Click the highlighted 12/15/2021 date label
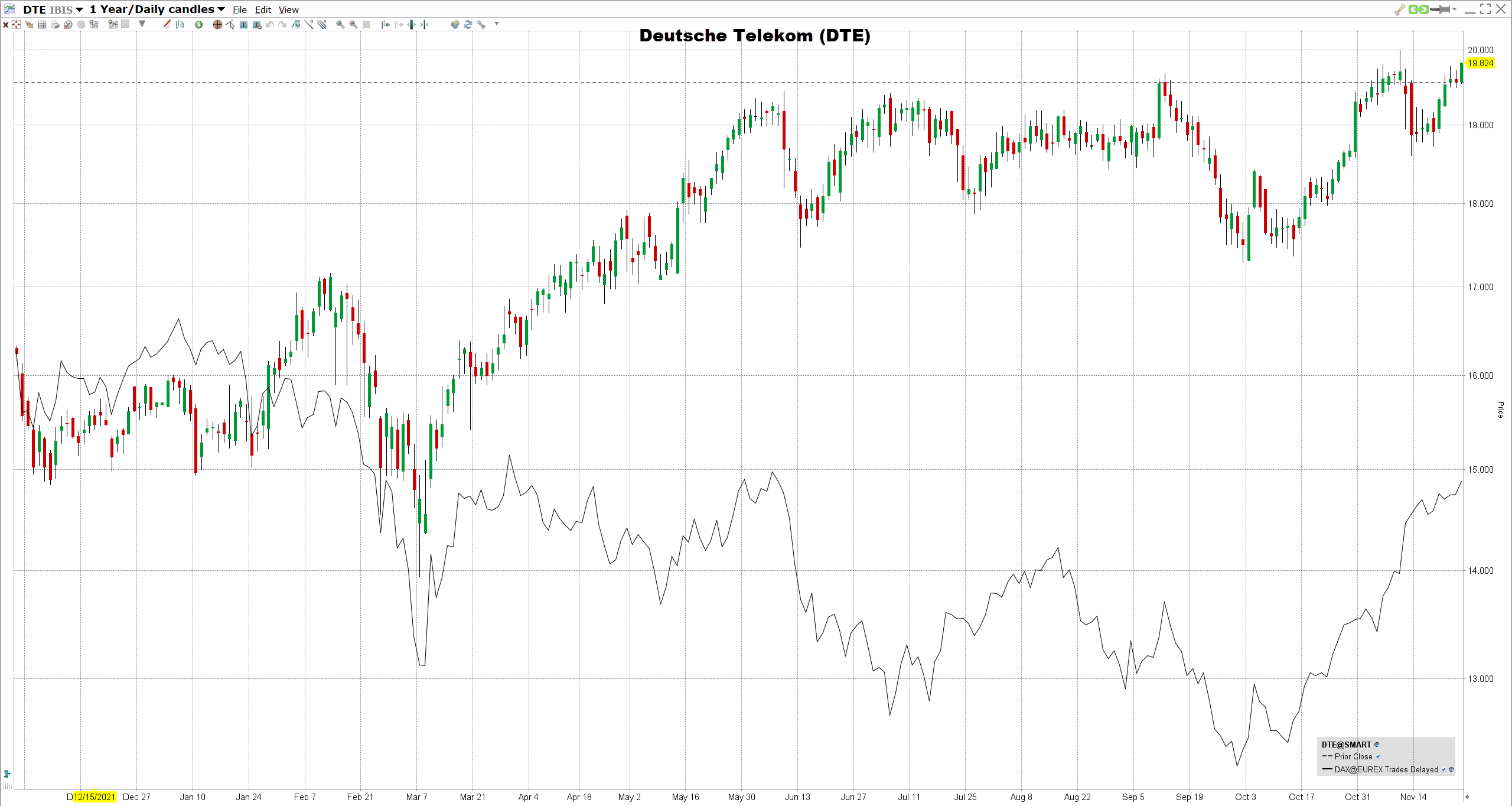The image size is (1512, 806). point(94,797)
